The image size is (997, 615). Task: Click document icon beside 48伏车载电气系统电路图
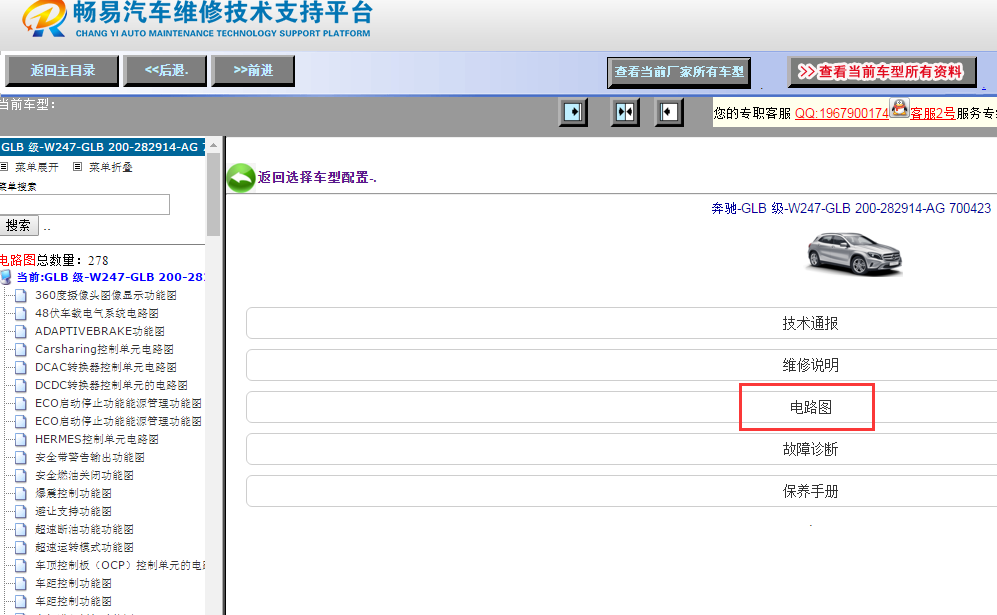tap(21, 314)
